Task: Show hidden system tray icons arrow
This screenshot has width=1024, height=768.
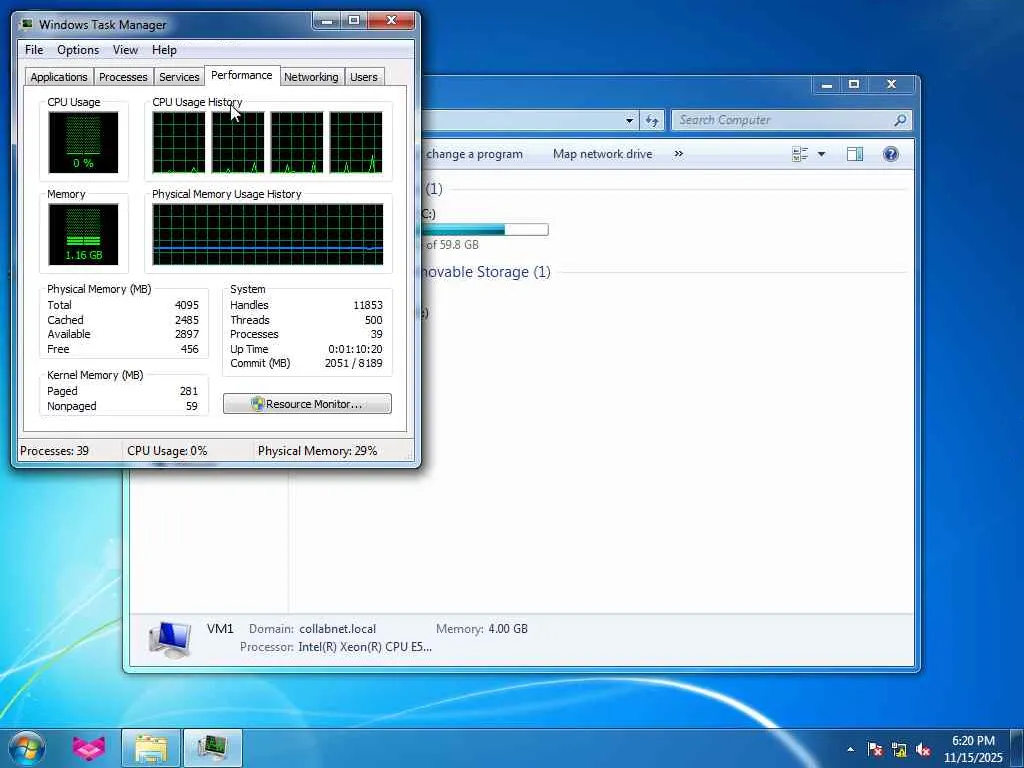Action: 850,749
